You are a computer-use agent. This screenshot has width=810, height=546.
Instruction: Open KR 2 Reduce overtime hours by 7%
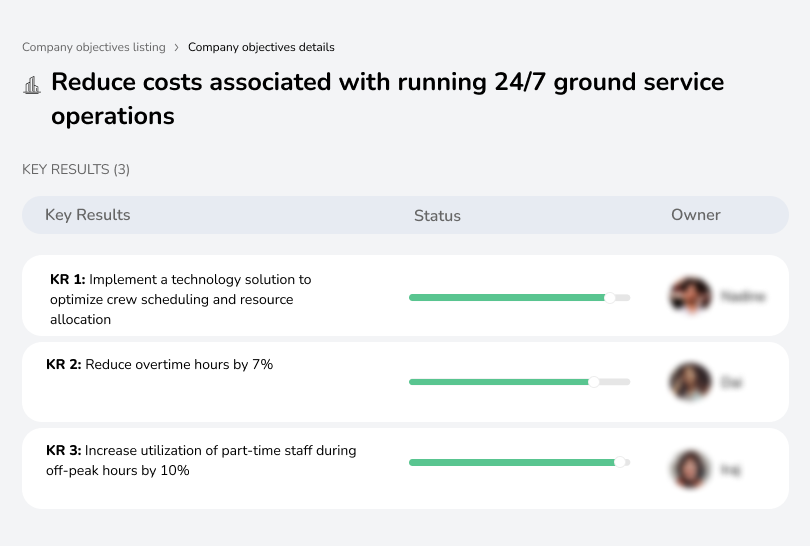click(160, 365)
